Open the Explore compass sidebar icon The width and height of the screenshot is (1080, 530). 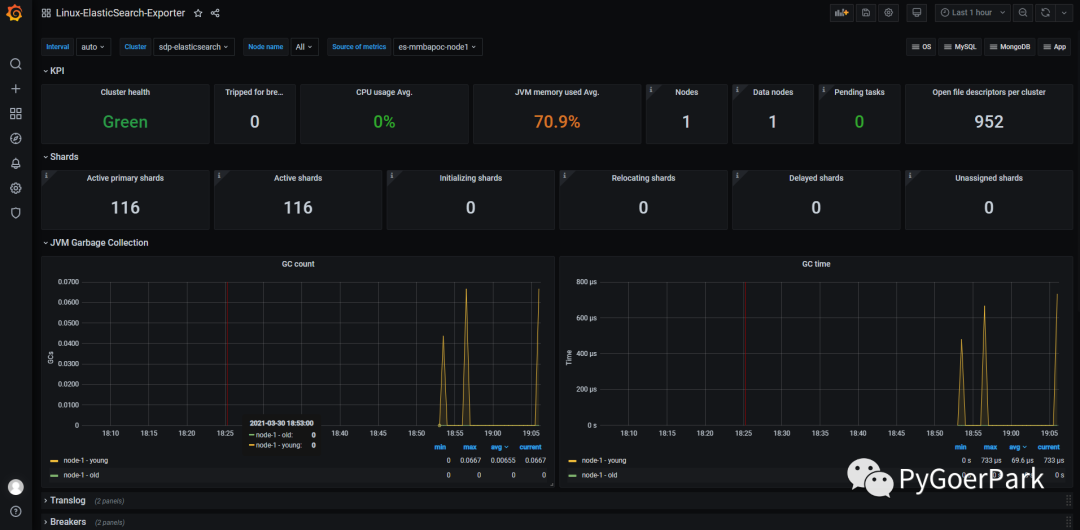click(15, 139)
